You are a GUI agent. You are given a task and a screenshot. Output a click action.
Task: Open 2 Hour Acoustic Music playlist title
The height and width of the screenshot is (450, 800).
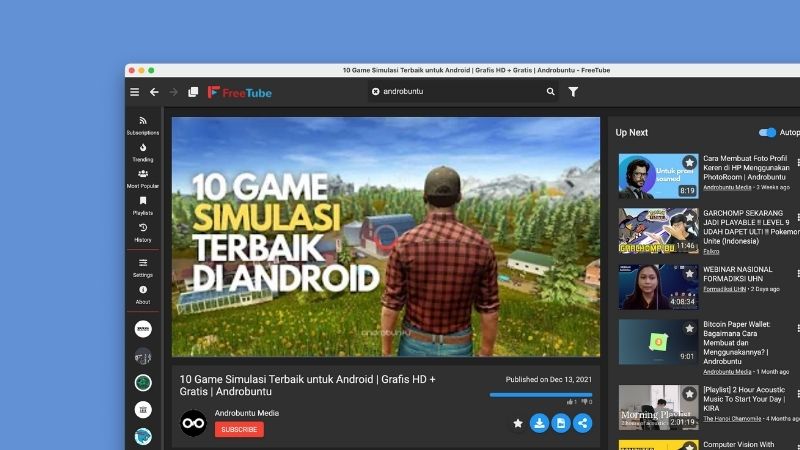point(744,399)
